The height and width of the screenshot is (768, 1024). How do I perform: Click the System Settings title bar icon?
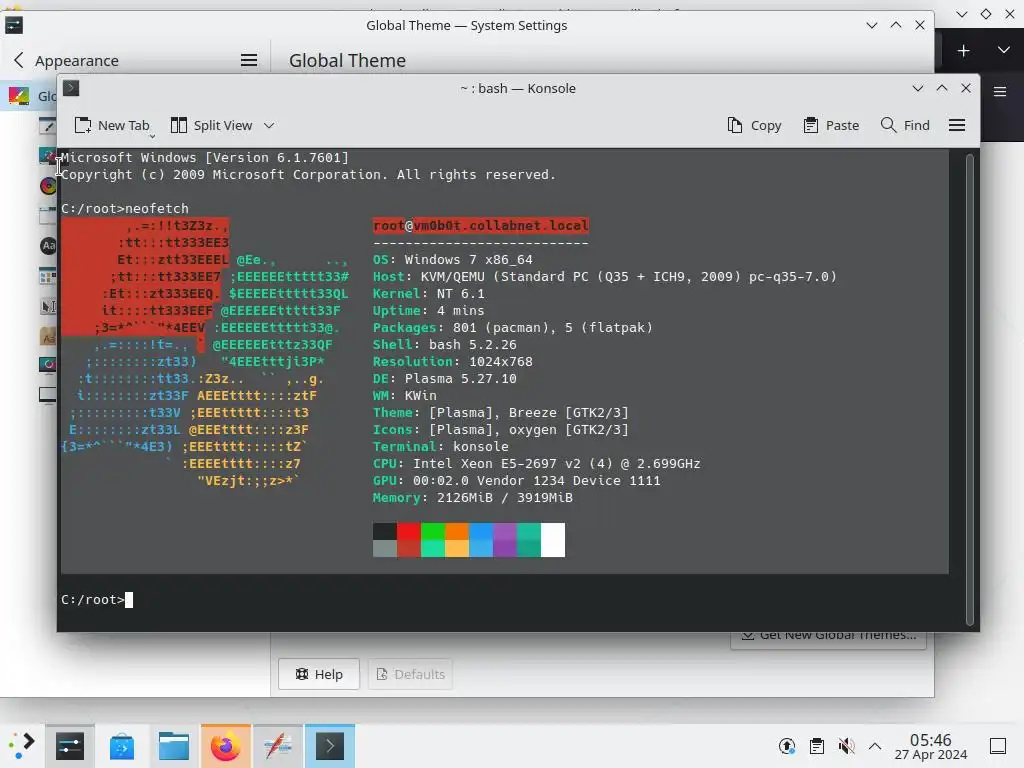pos(14,25)
